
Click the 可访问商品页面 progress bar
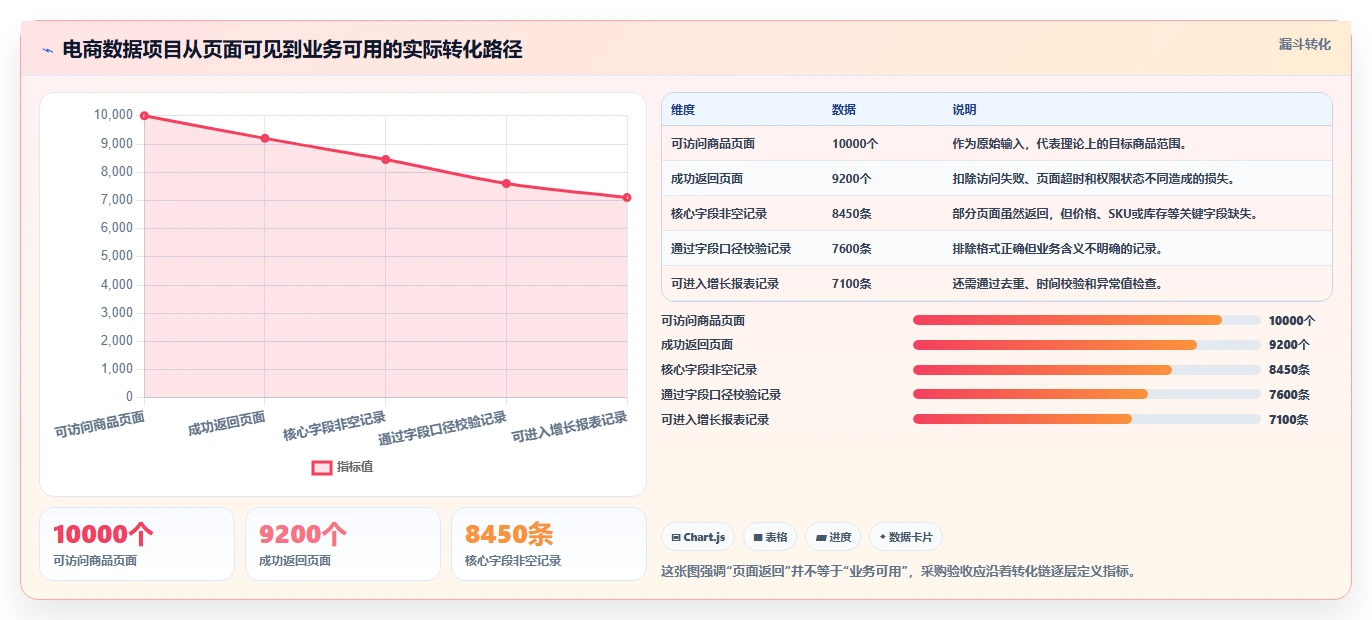tap(1086, 320)
